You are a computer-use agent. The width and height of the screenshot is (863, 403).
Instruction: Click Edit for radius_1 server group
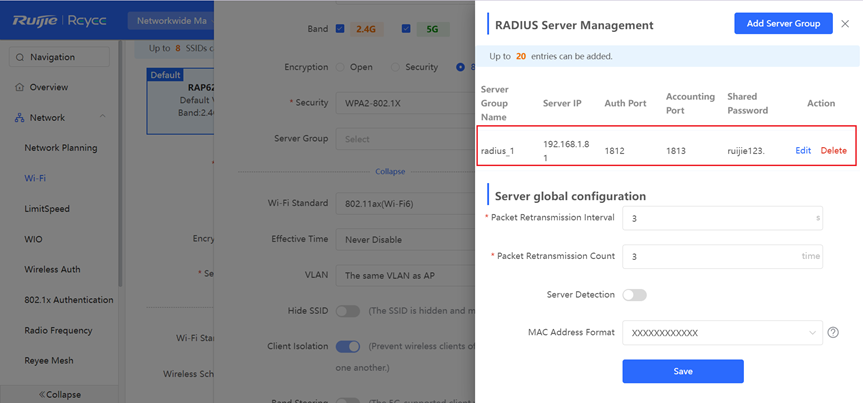[x=802, y=150]
